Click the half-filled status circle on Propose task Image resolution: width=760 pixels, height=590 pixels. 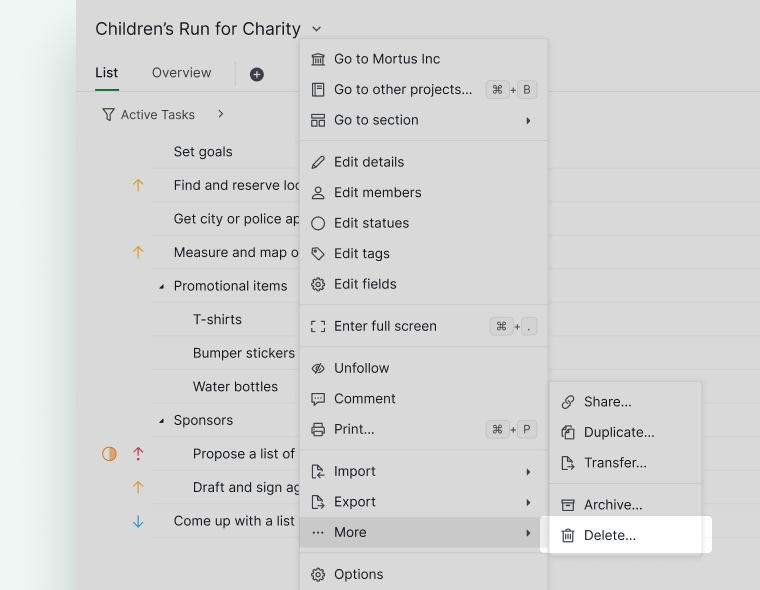110,454
